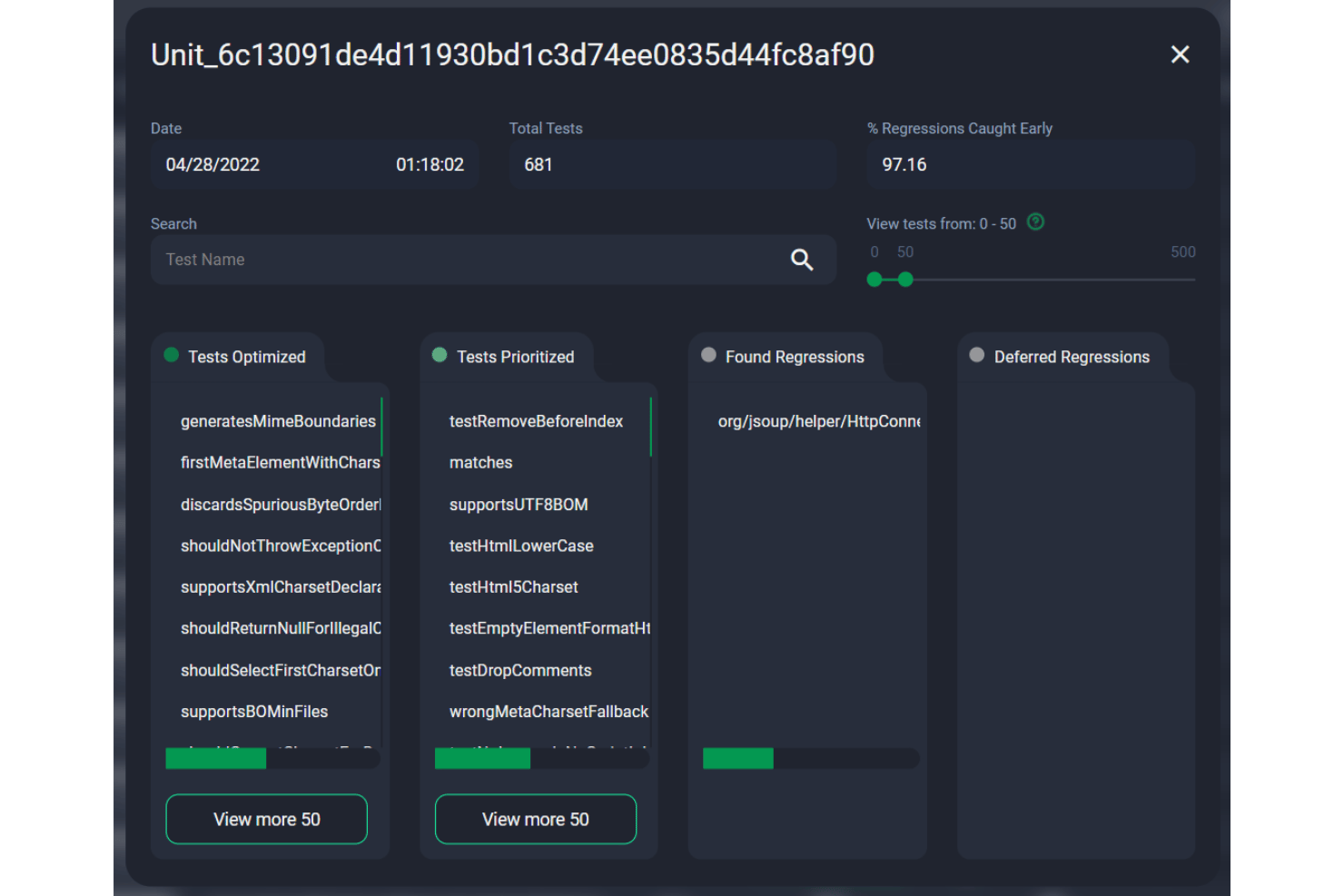Open the Tests Optimized tab
The width and height of the screenshot is (1344, 896).
[236, 357]
